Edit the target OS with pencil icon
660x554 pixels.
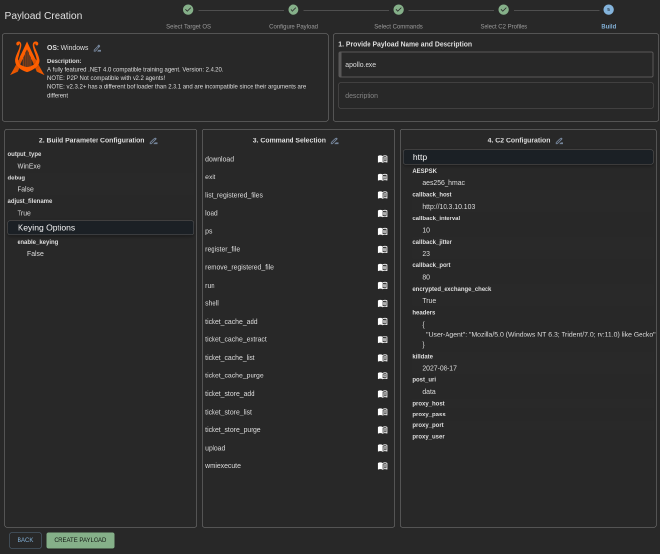tap(97, 48)
